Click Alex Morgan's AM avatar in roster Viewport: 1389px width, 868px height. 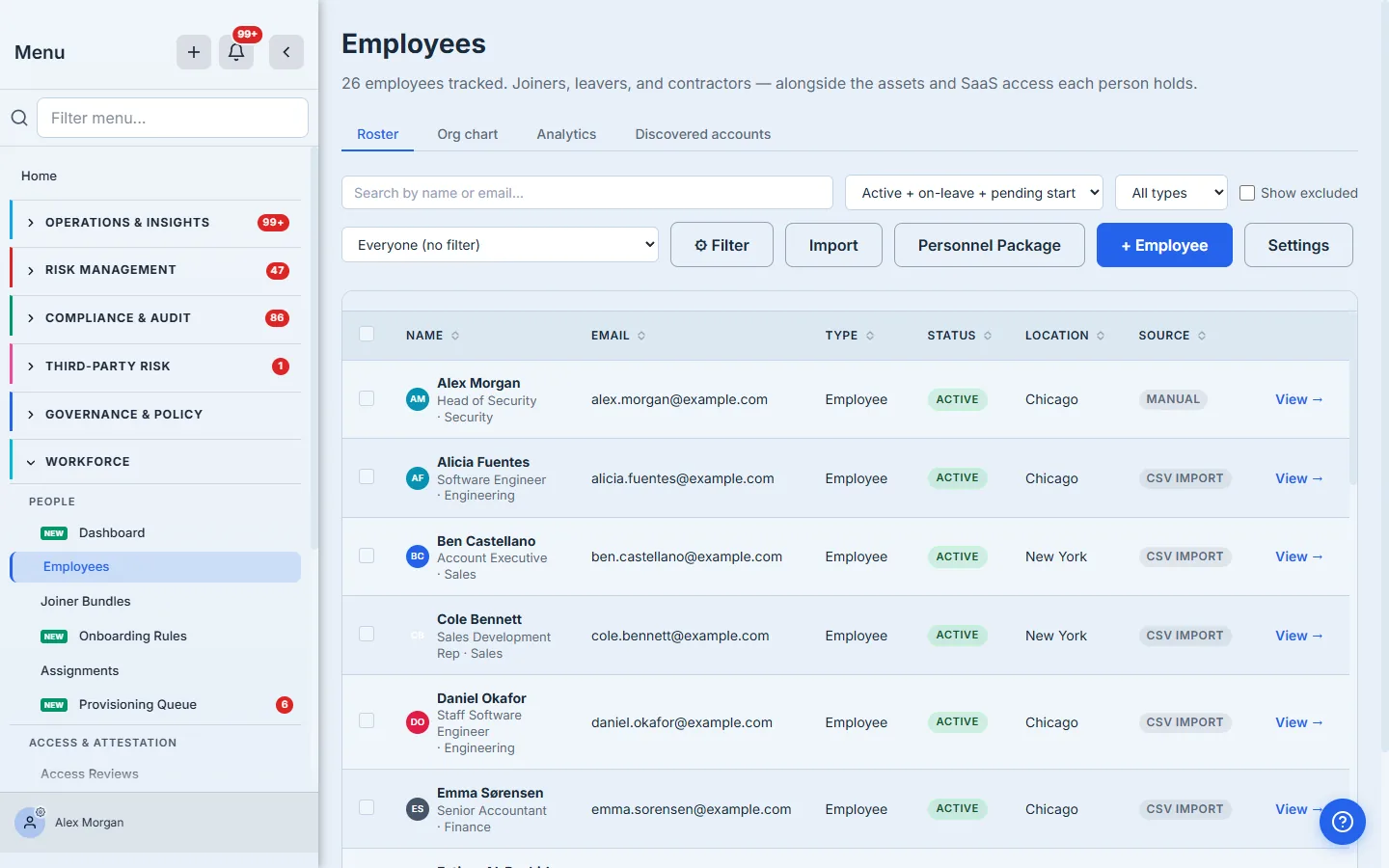(418, 399)
